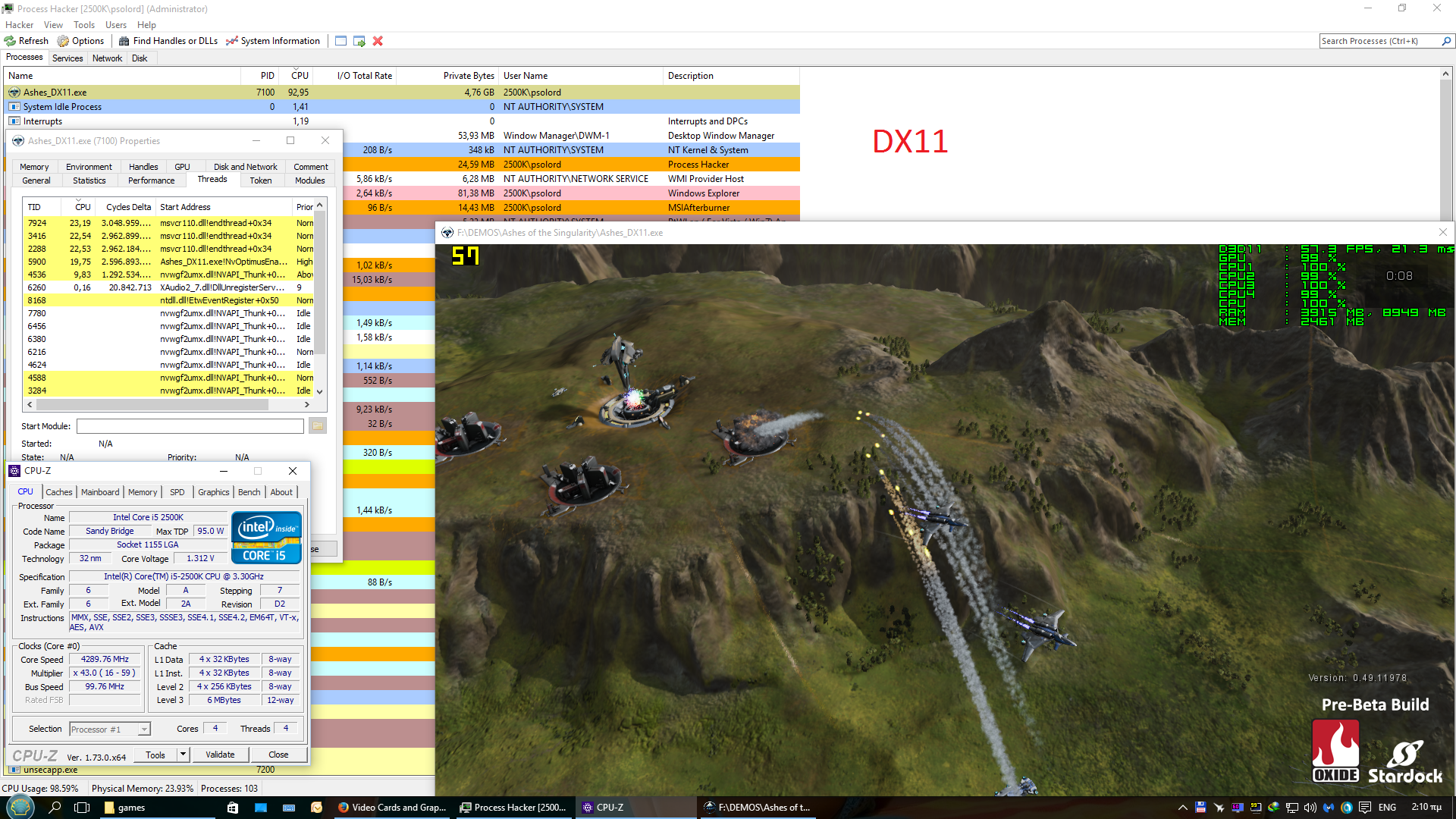The width and height of the screenshot is (1456, 819).
Task: Click the airplane tray icon
Action: [1219, 808]
